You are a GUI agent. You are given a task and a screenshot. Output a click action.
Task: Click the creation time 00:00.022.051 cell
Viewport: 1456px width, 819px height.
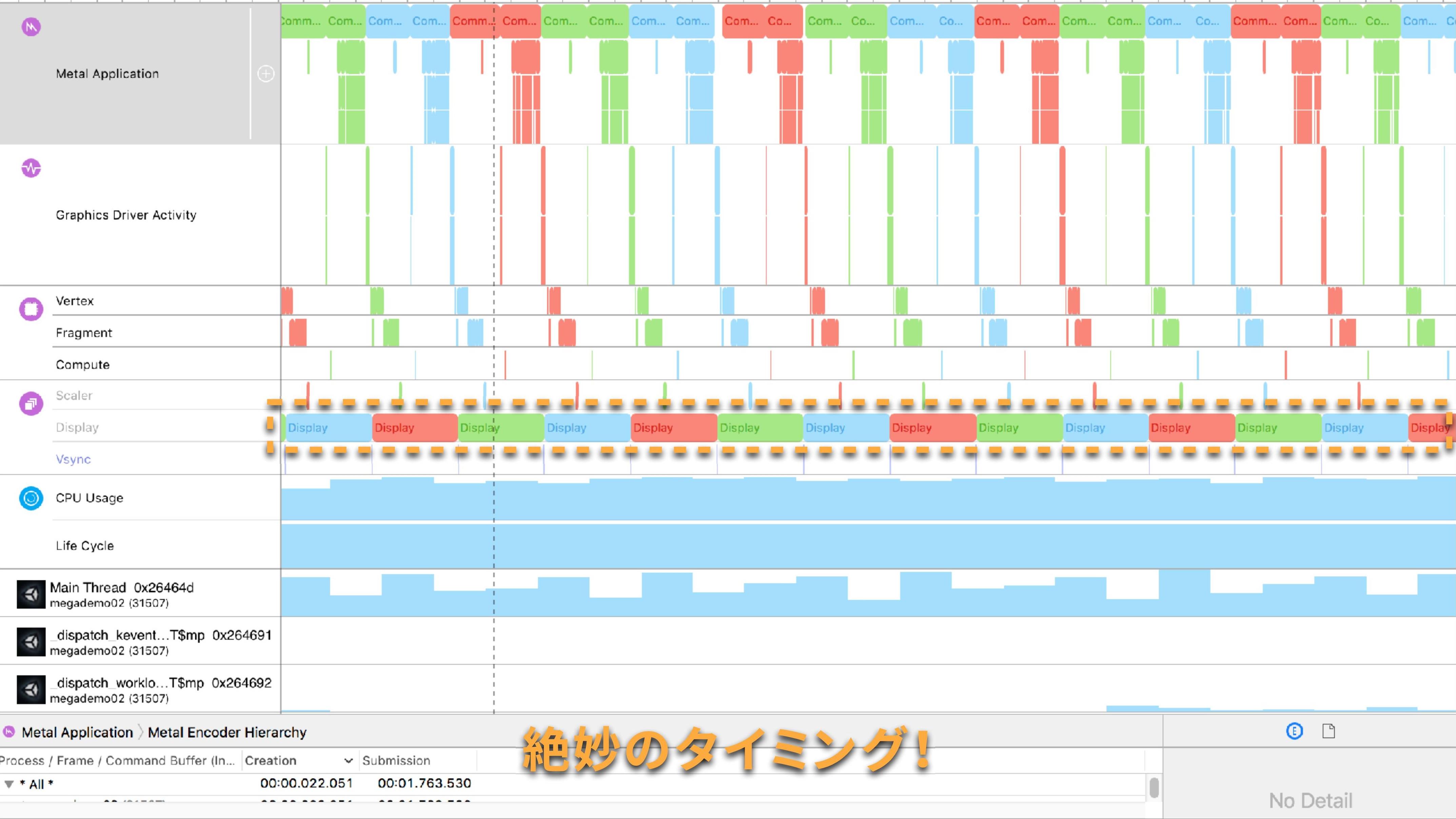pos(307,783)
